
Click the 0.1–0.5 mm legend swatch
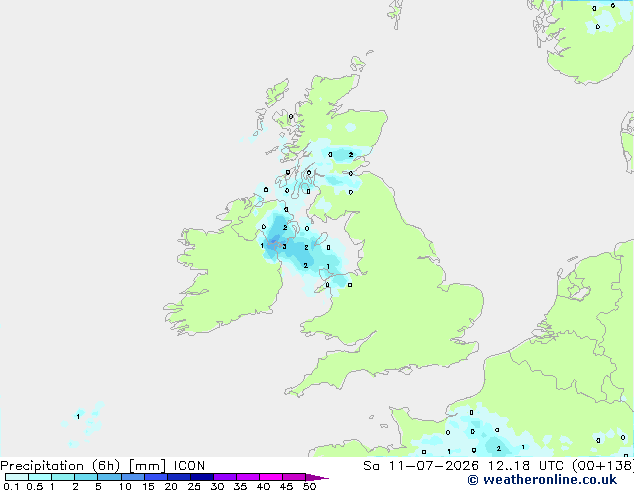pos(17,477)
